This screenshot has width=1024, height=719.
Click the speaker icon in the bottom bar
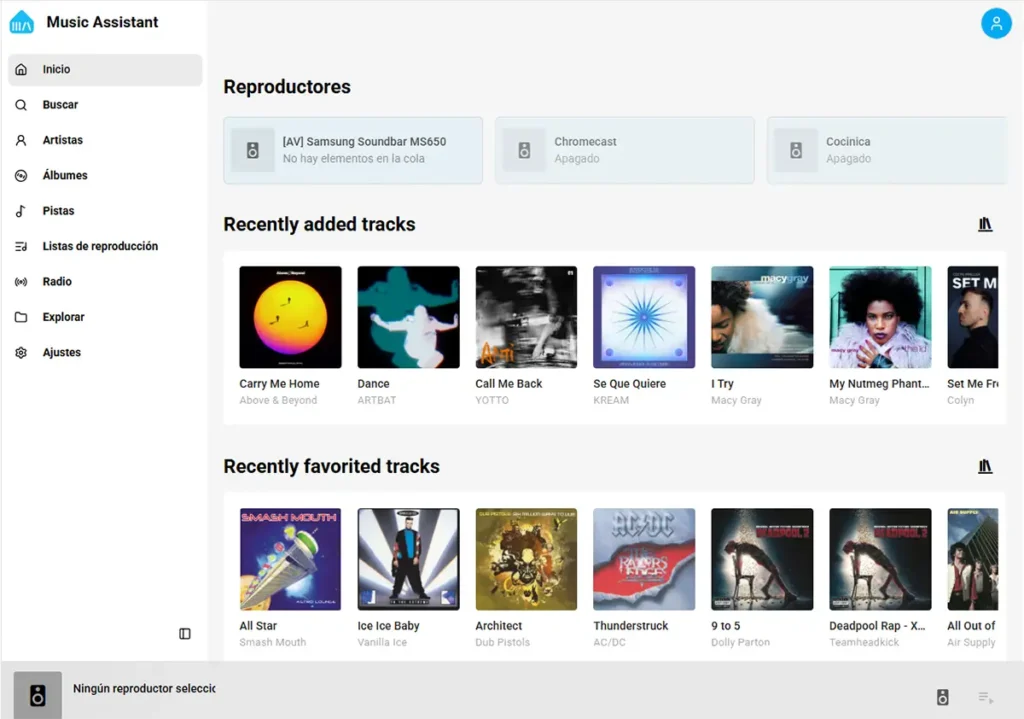pyautogui.click(x=941, y=696)
